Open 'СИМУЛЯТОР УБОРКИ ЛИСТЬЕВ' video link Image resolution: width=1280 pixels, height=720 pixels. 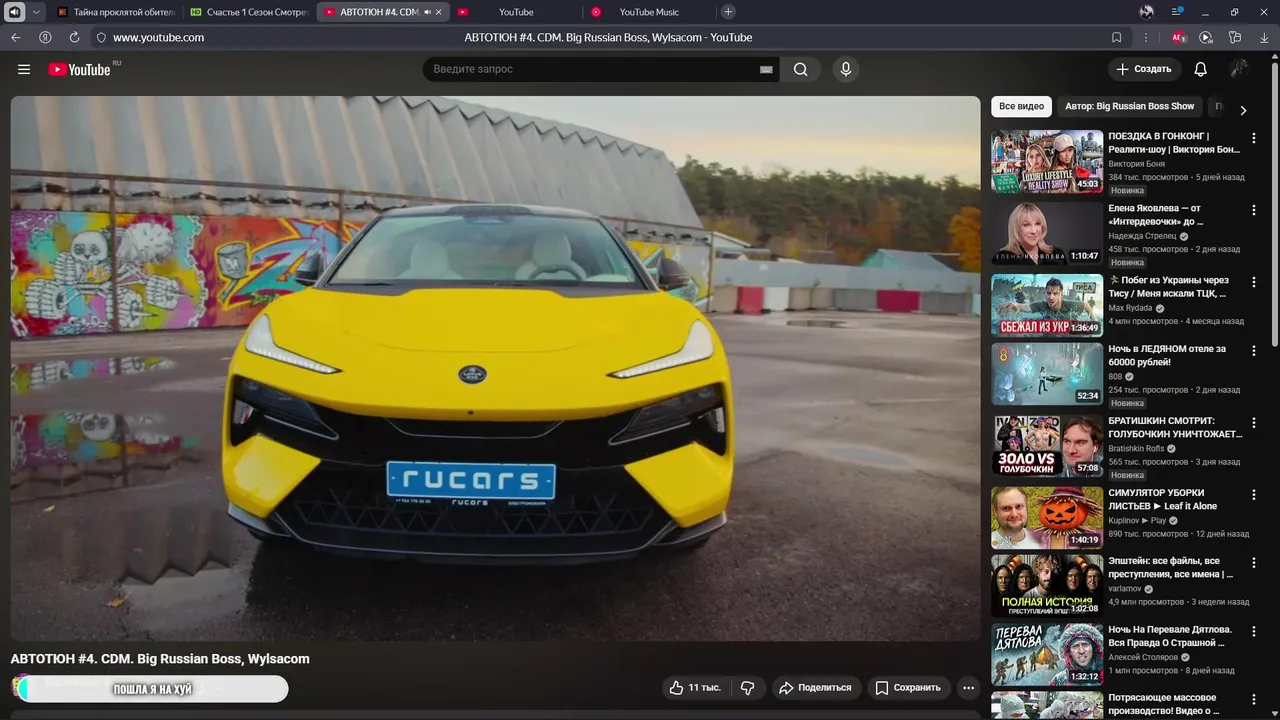(1163, 499)
